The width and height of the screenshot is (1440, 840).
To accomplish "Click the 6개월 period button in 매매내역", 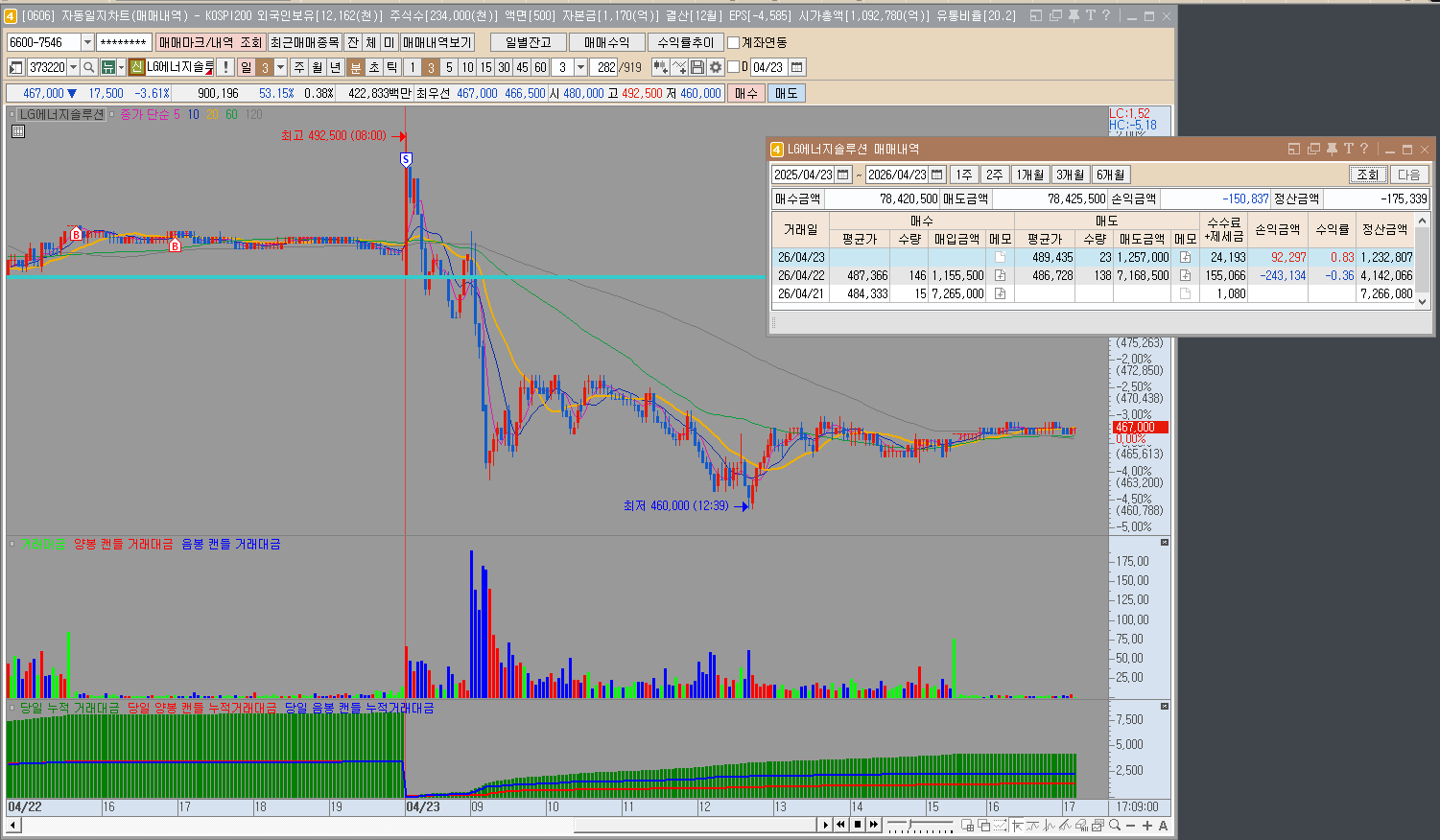I will coord(1111,175).
